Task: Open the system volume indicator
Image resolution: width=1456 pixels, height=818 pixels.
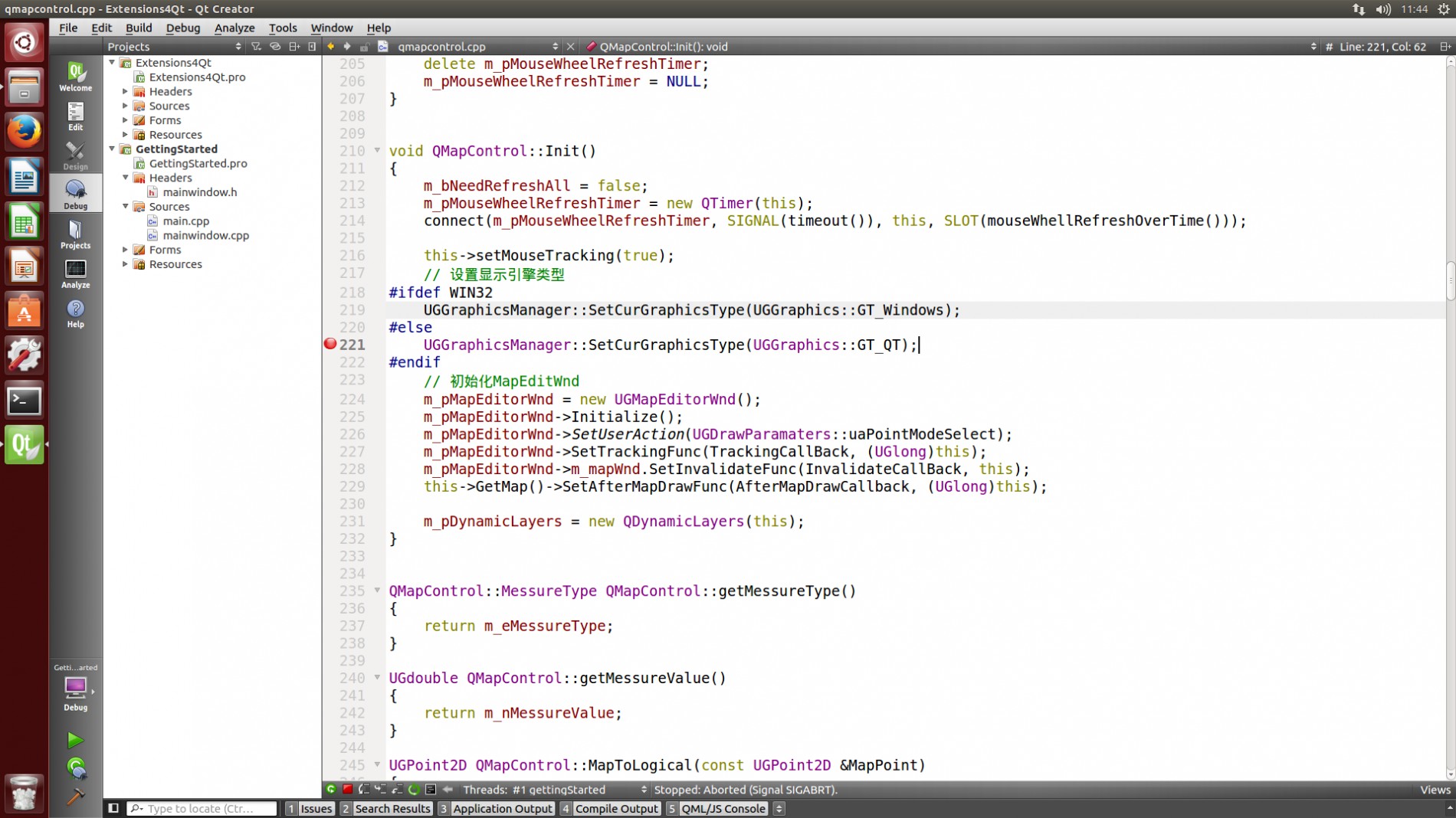Action: coord(1383,9)
